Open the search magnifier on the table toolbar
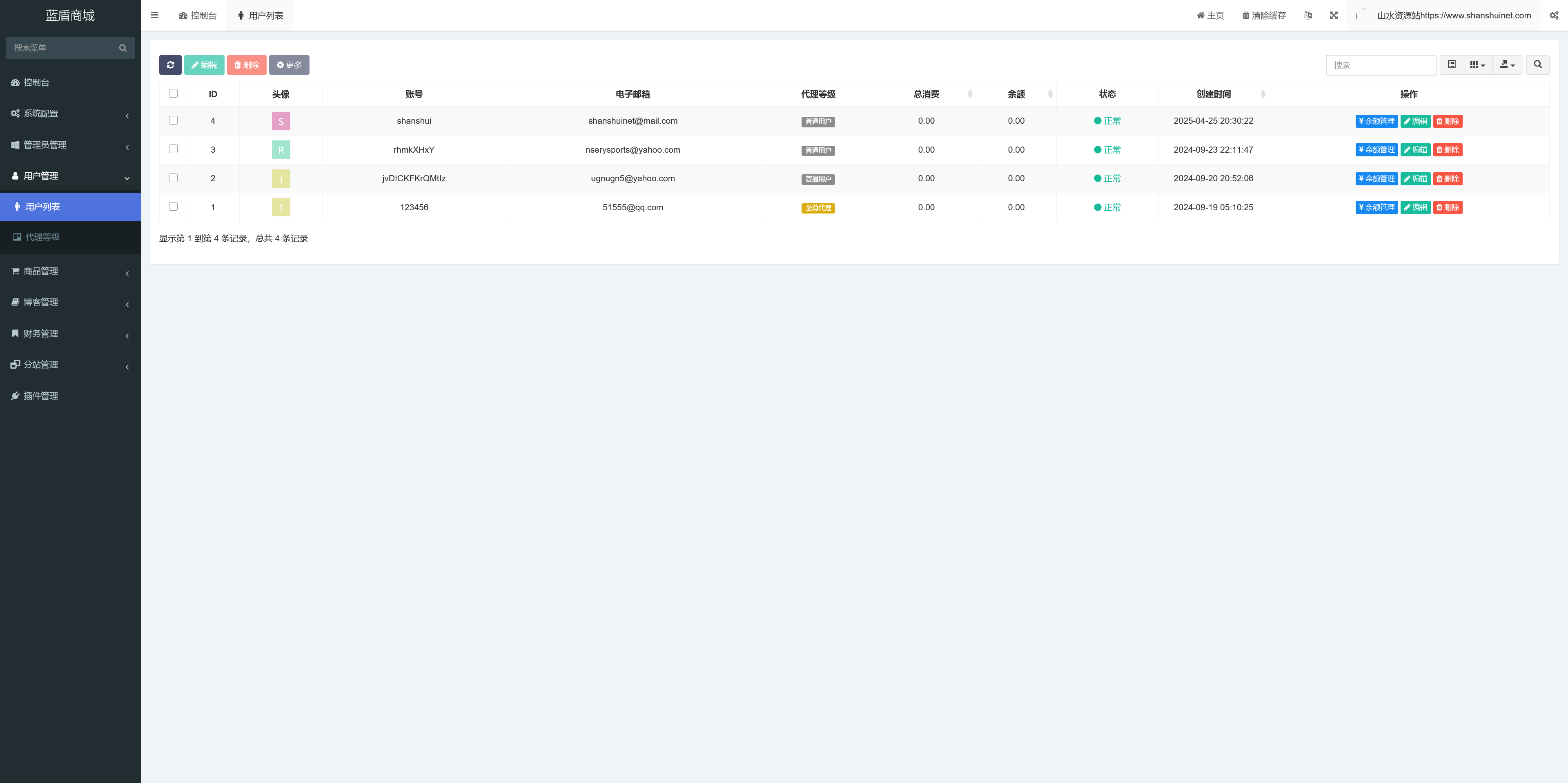The width and height of the screenshot is (1568, 783). (x=1537, y=65)
